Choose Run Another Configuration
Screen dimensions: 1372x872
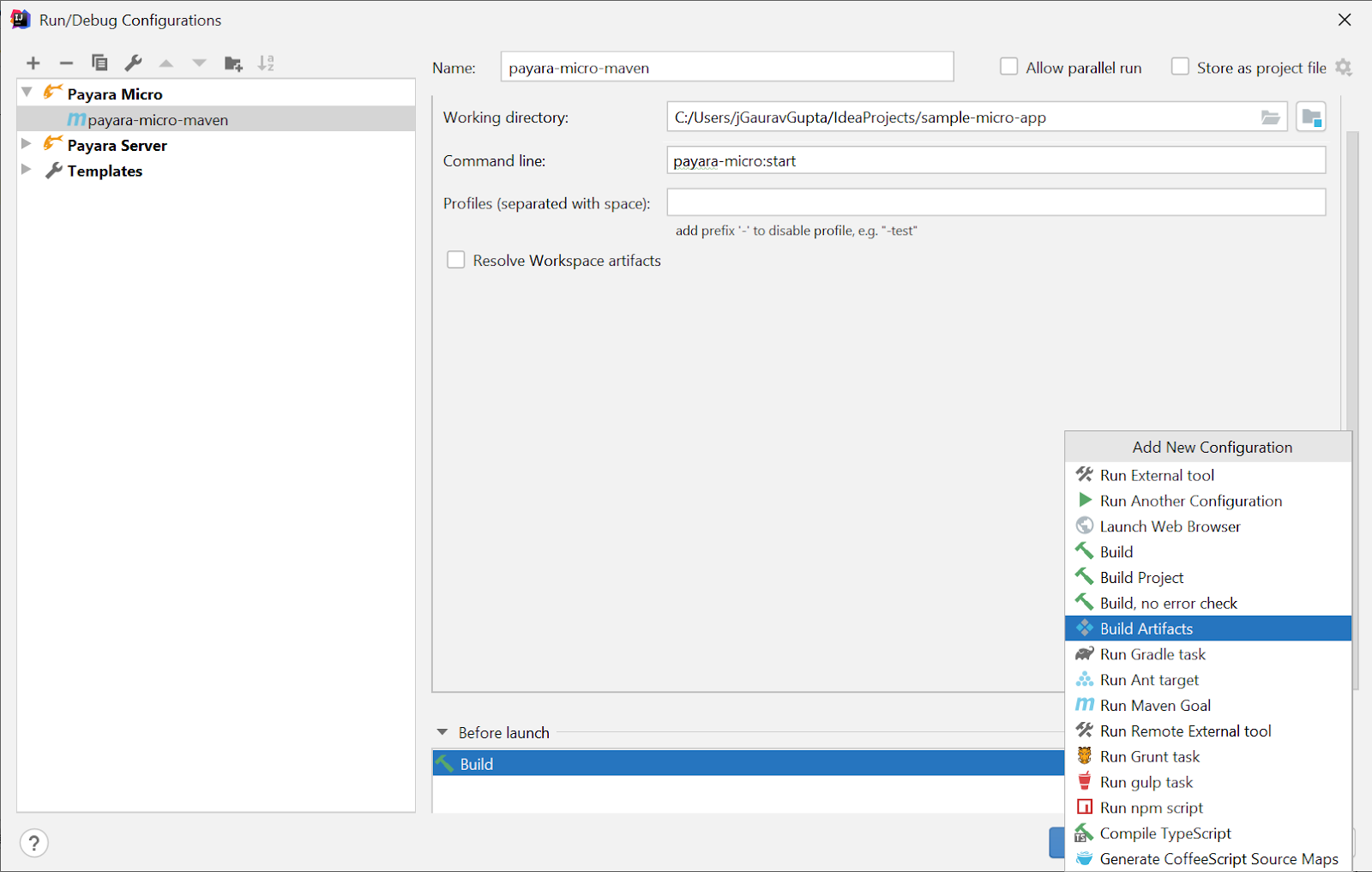point(1208,501)
